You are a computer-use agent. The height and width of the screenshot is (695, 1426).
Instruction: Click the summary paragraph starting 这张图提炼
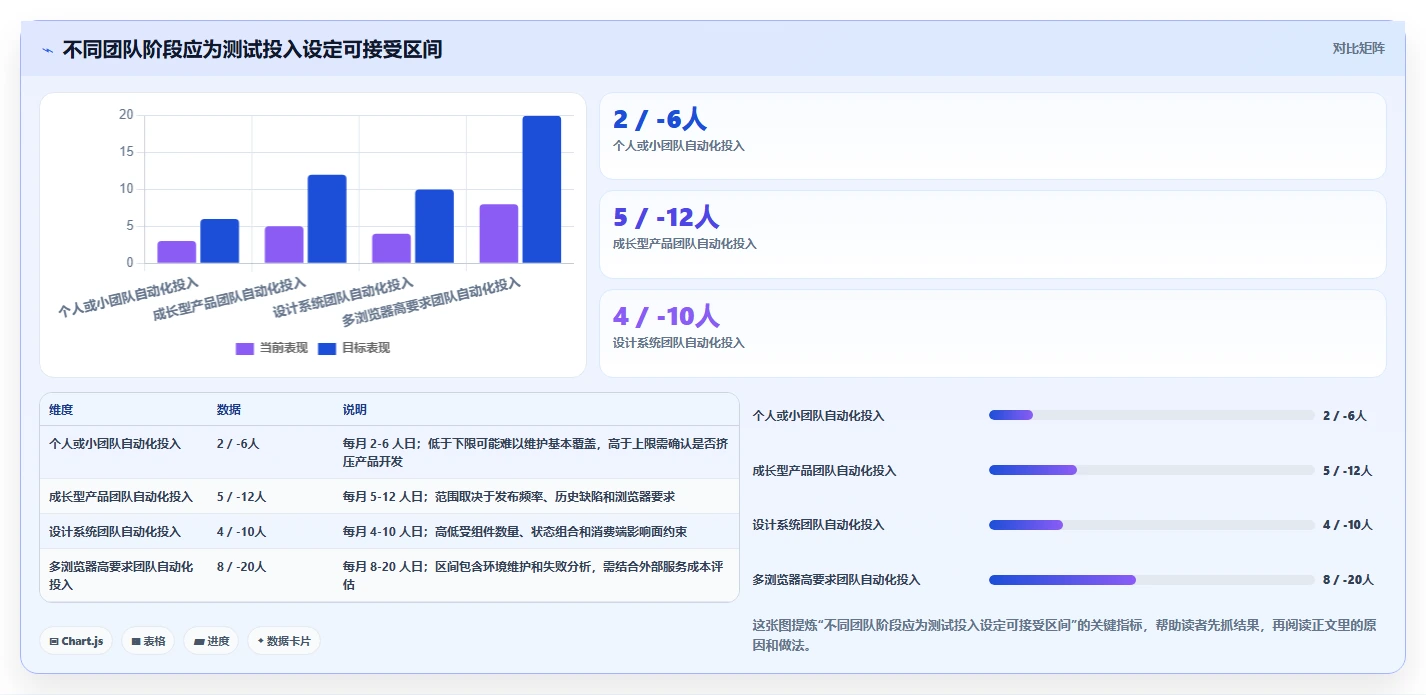[1064, 635]
